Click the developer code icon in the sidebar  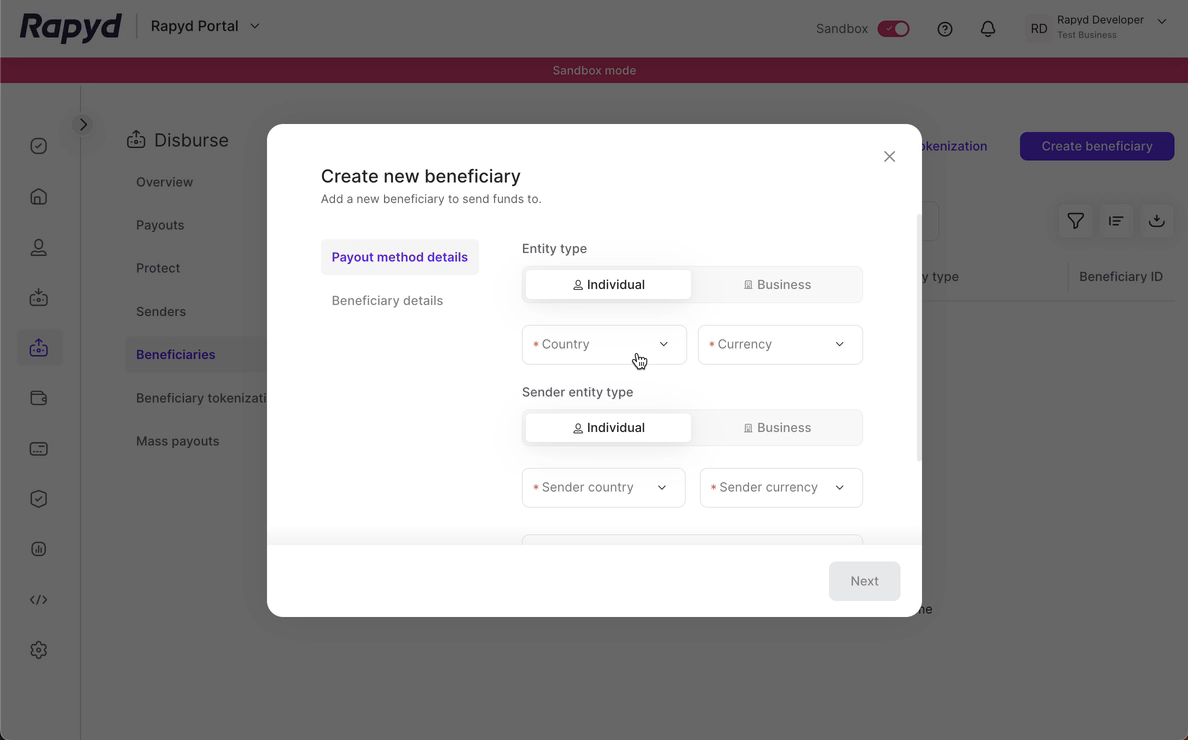click(x=38, y=599)
